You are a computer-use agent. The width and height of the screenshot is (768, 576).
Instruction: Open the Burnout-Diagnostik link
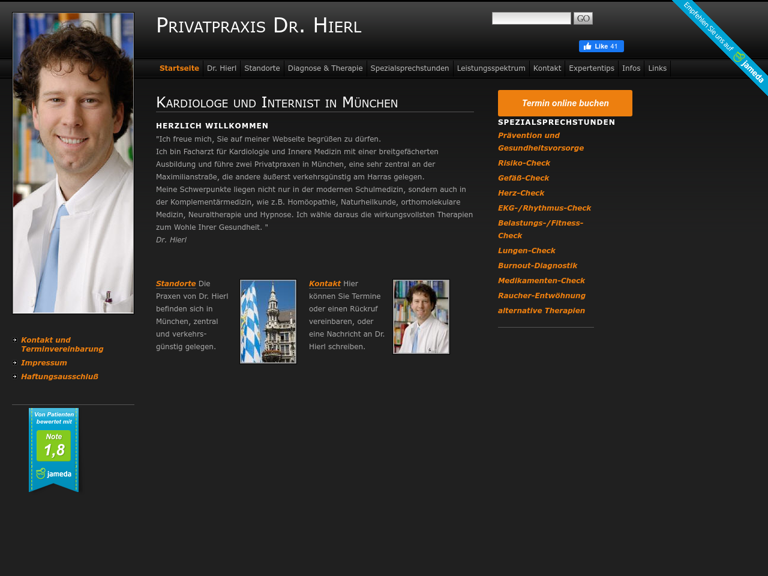[537, 266]
